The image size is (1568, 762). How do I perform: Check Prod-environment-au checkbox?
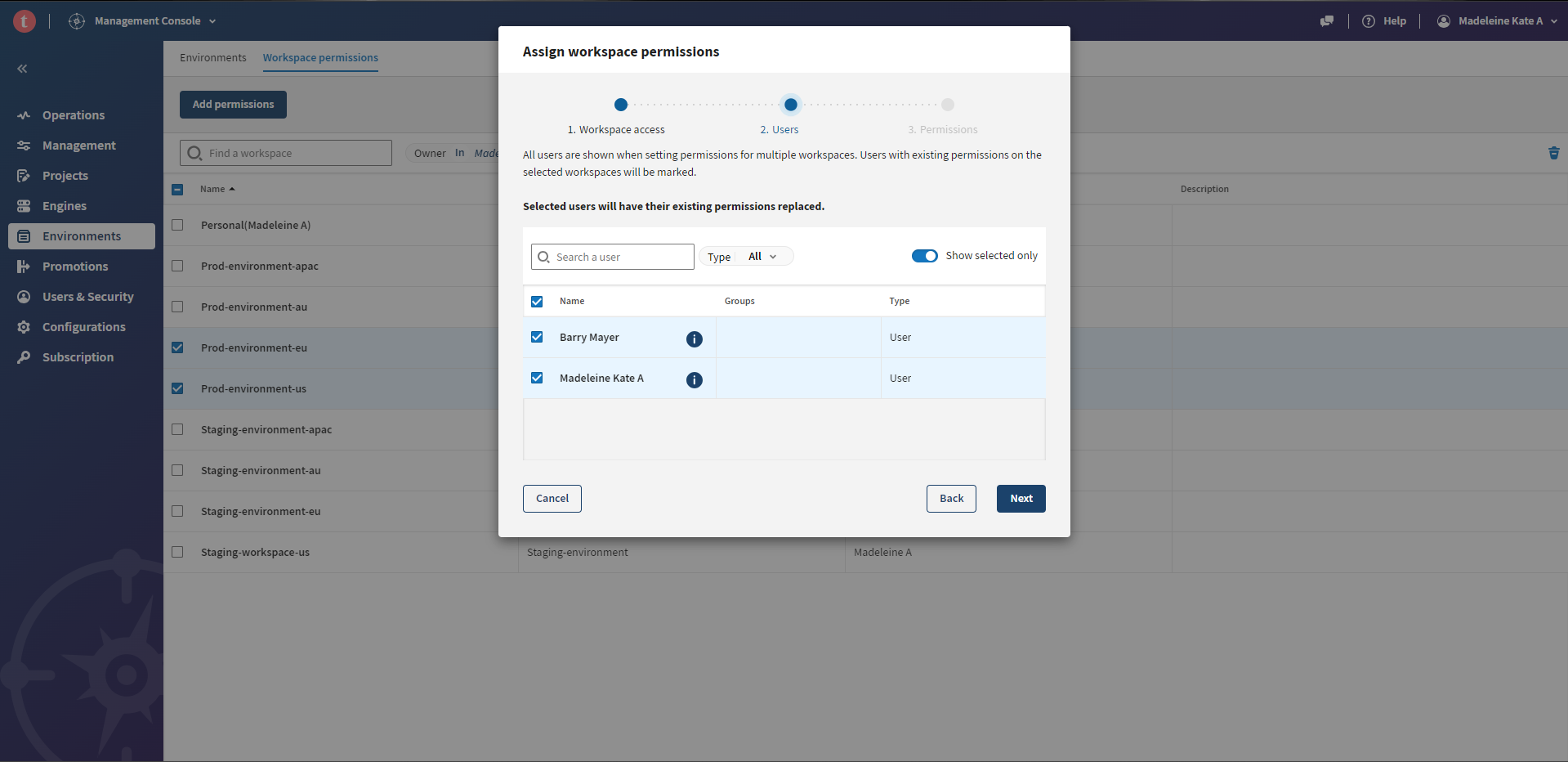click(x=177, y=307)
